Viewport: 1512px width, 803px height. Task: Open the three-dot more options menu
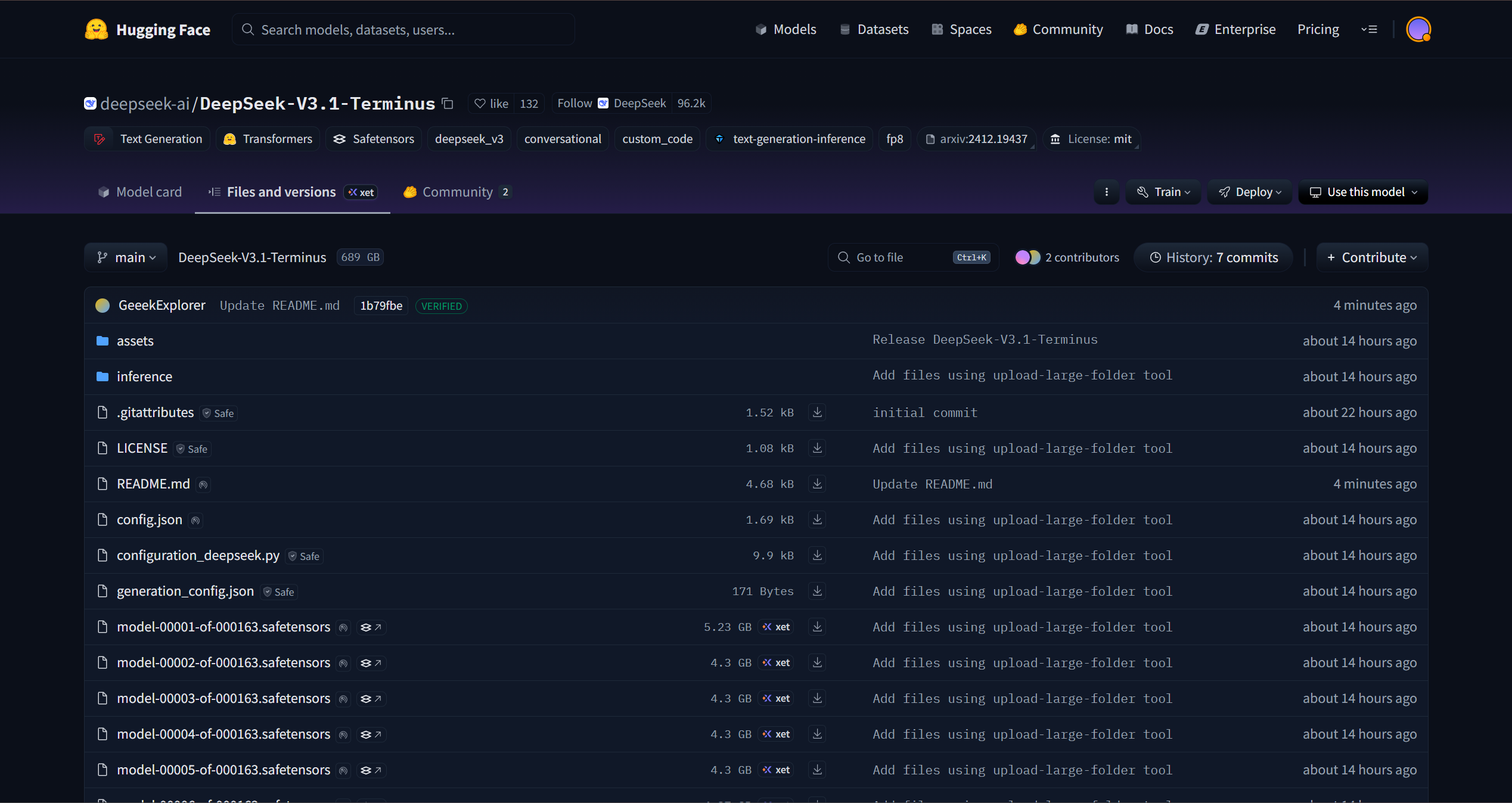pyautogui.click(x=1107, y=192)
